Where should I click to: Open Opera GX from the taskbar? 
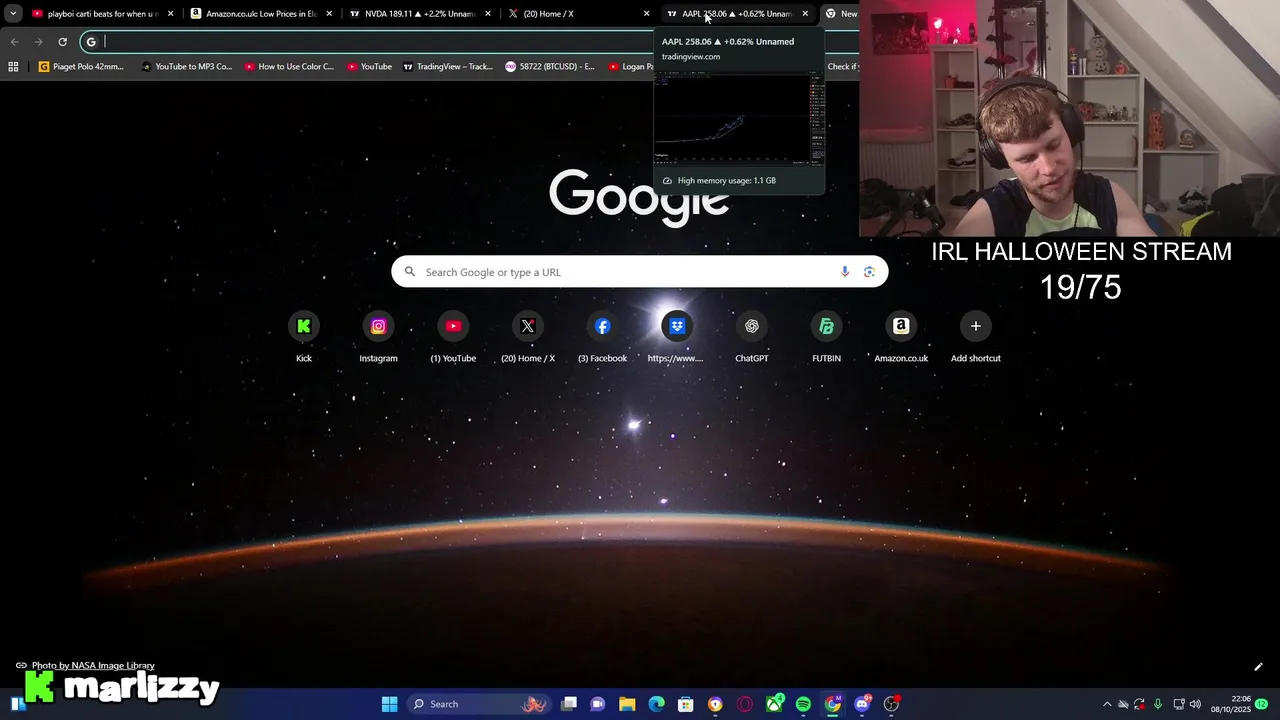[x=744, y=704]
